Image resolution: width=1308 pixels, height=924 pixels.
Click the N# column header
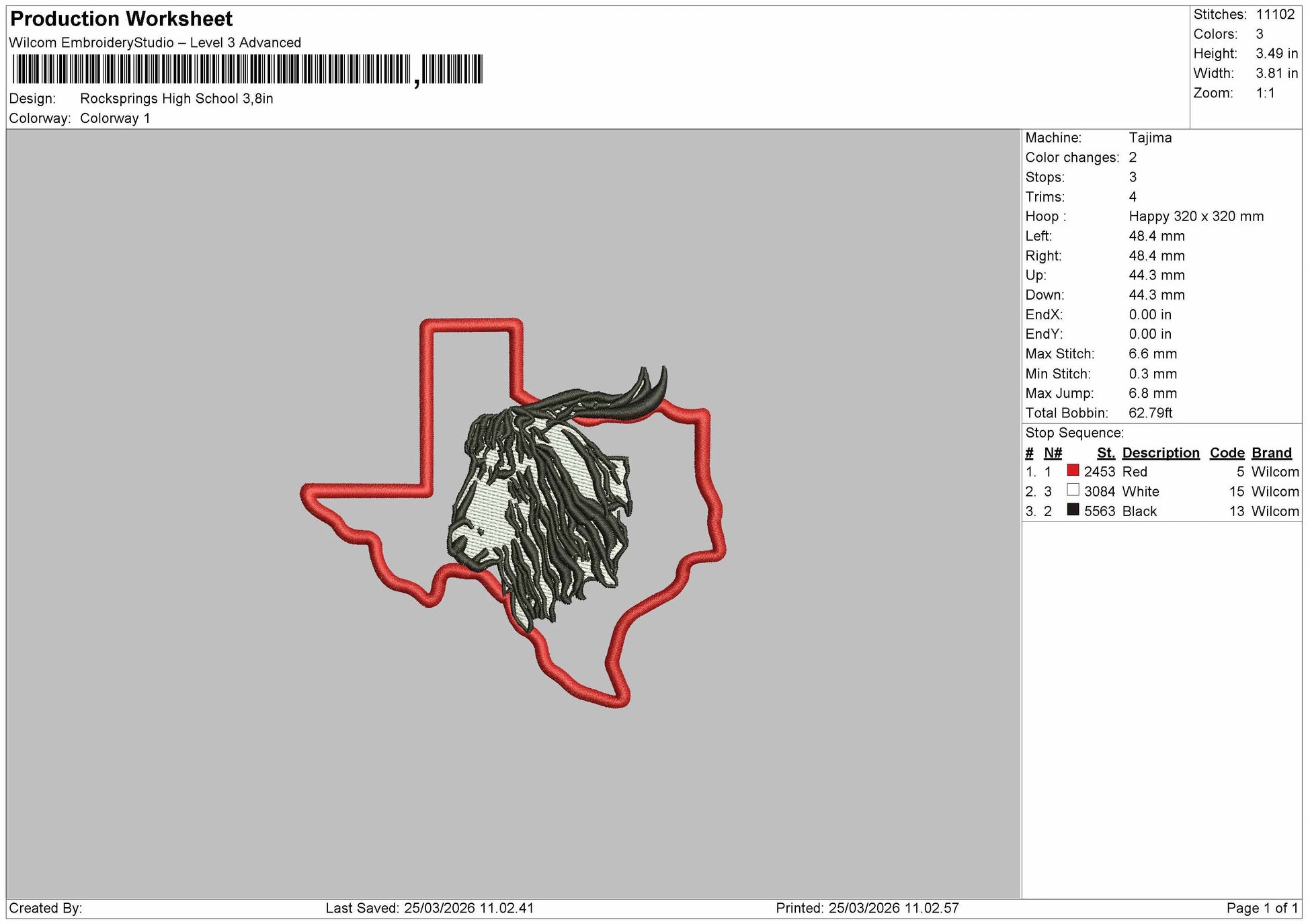[1053, 453]
